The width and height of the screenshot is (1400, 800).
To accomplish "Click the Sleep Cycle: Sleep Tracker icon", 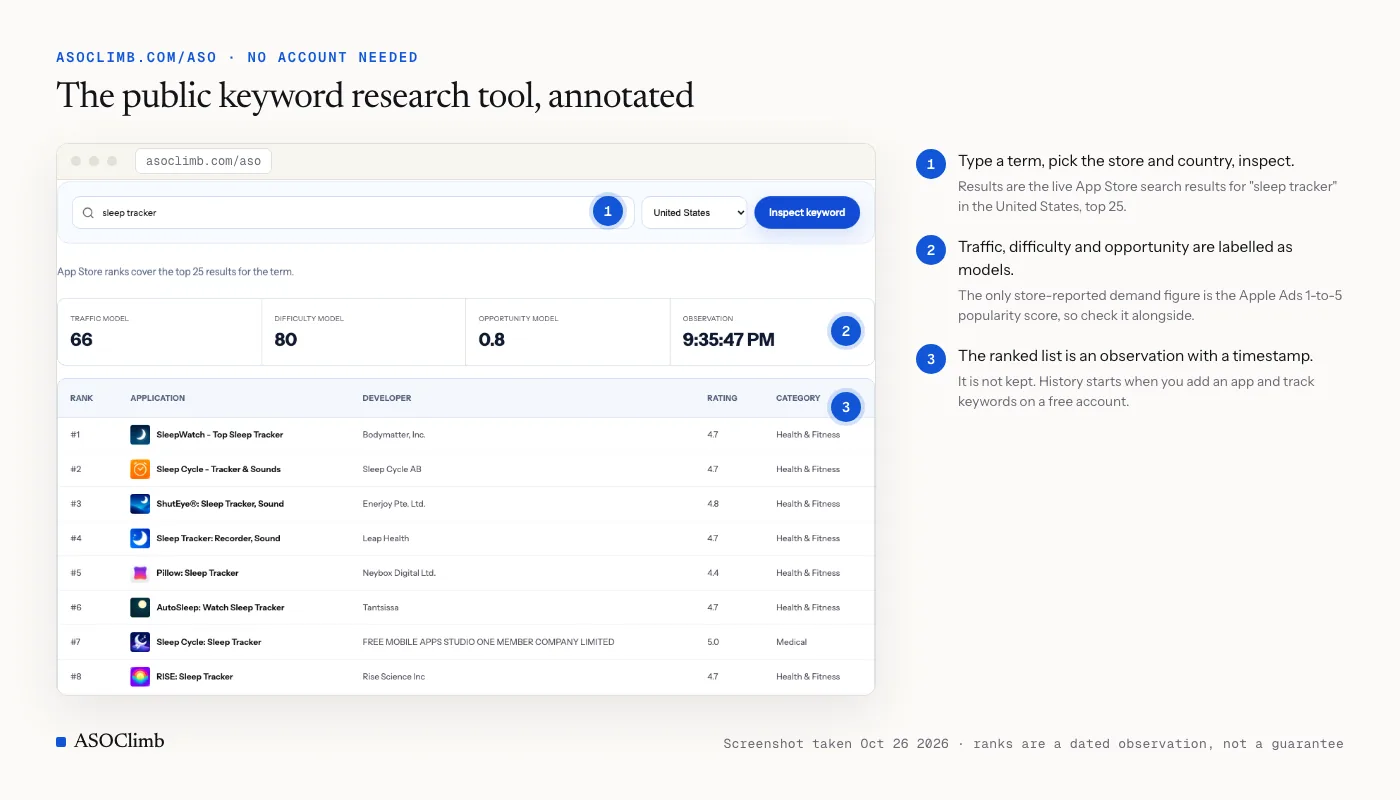I will tap(140, 642).
